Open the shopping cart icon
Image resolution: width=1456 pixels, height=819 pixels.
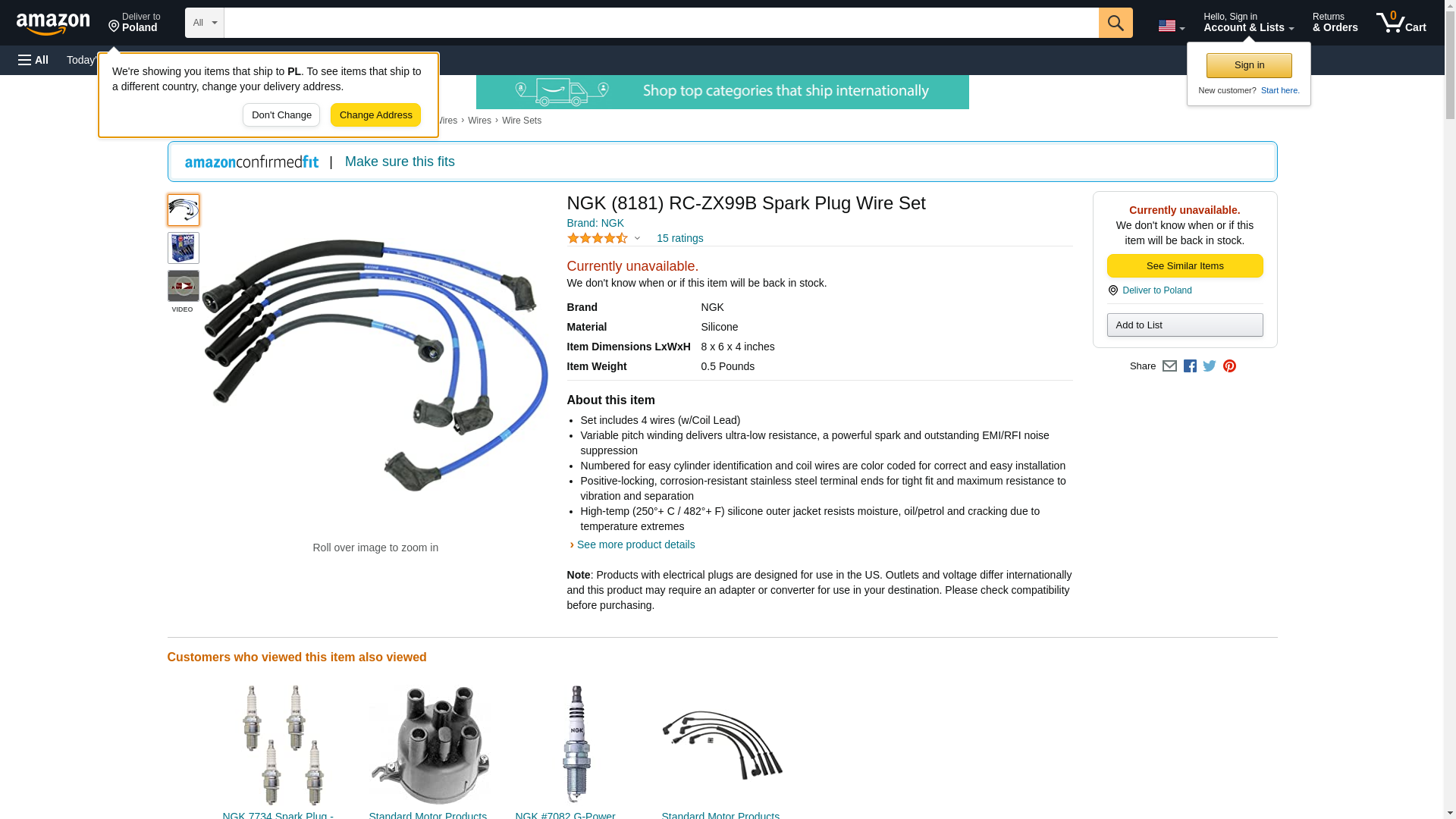coord(1401,23)
